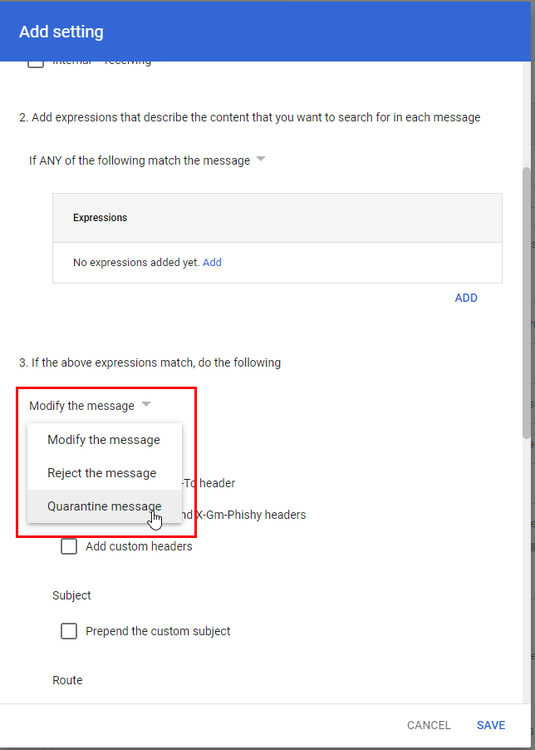Choose 'Quarantine message' from the list
The height and width of the screenshot is (750, 535).
pos(104,506)
